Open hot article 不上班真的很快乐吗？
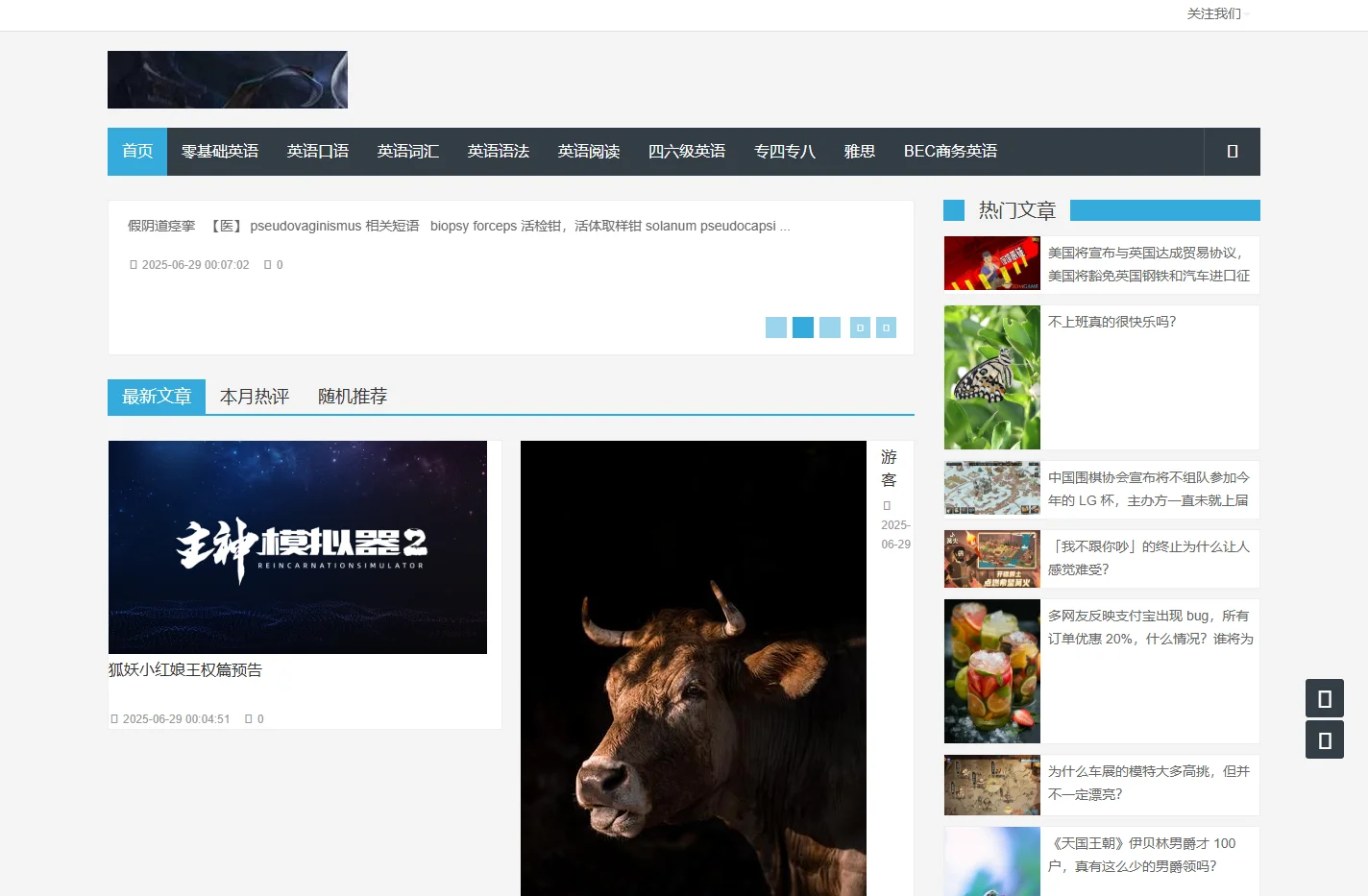 [1112, 322]
